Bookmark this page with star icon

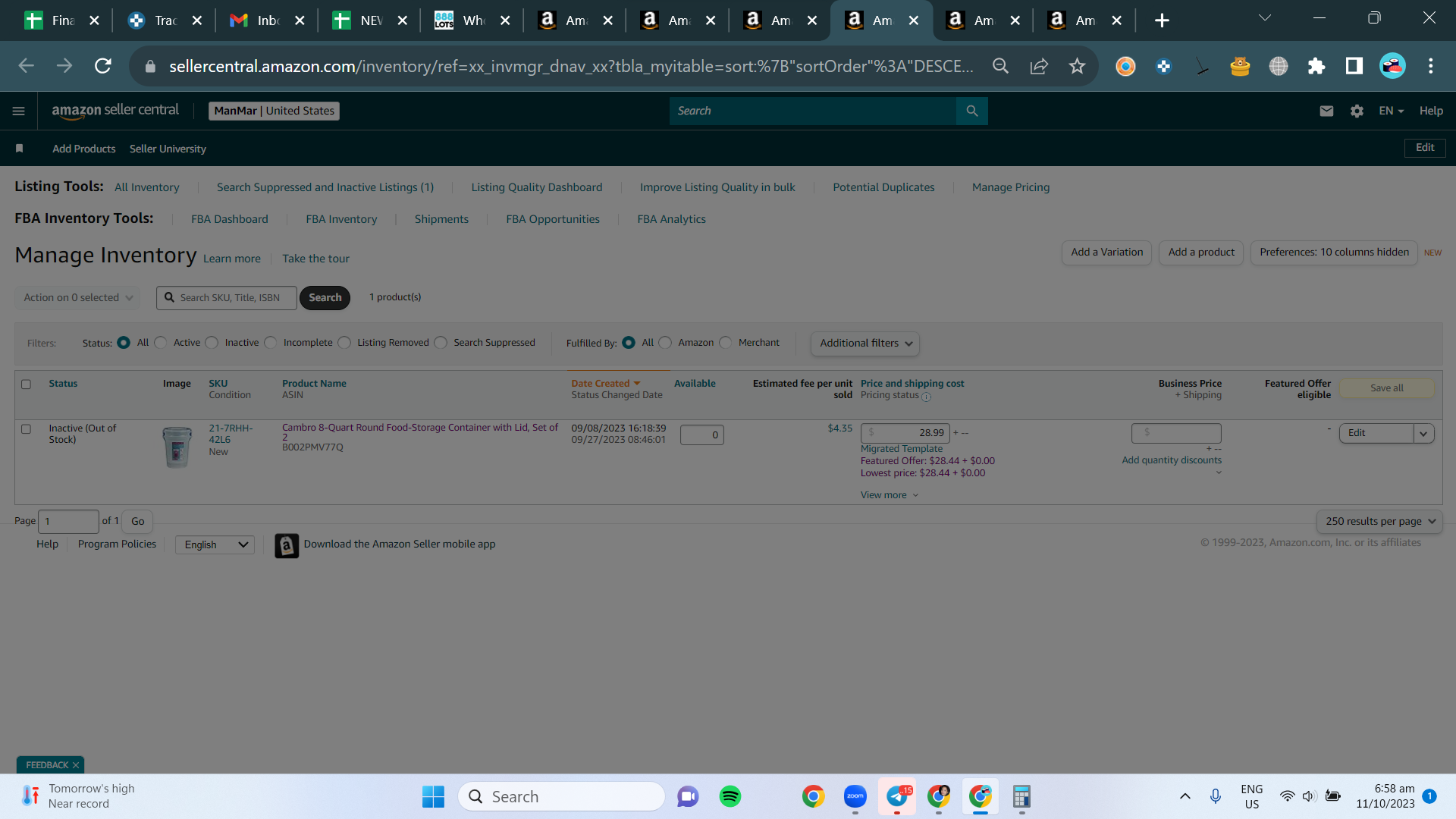coord(1077,66)
